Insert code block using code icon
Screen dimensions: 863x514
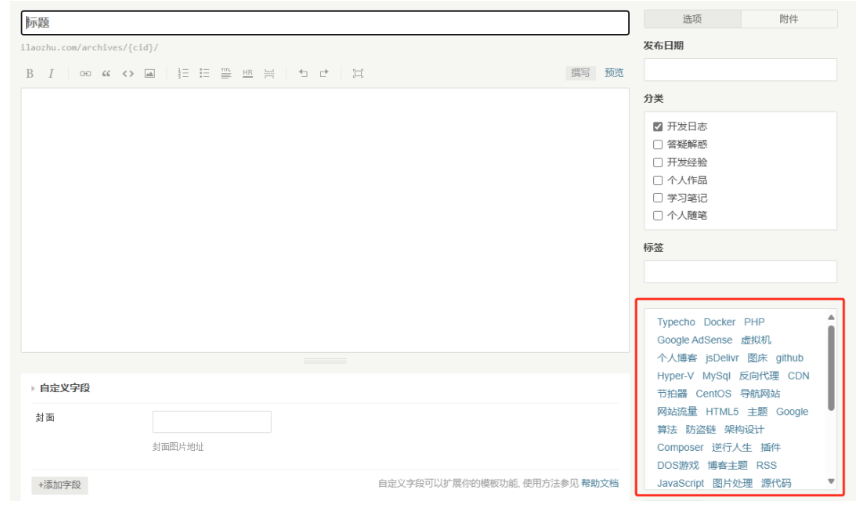coord(128,74)
